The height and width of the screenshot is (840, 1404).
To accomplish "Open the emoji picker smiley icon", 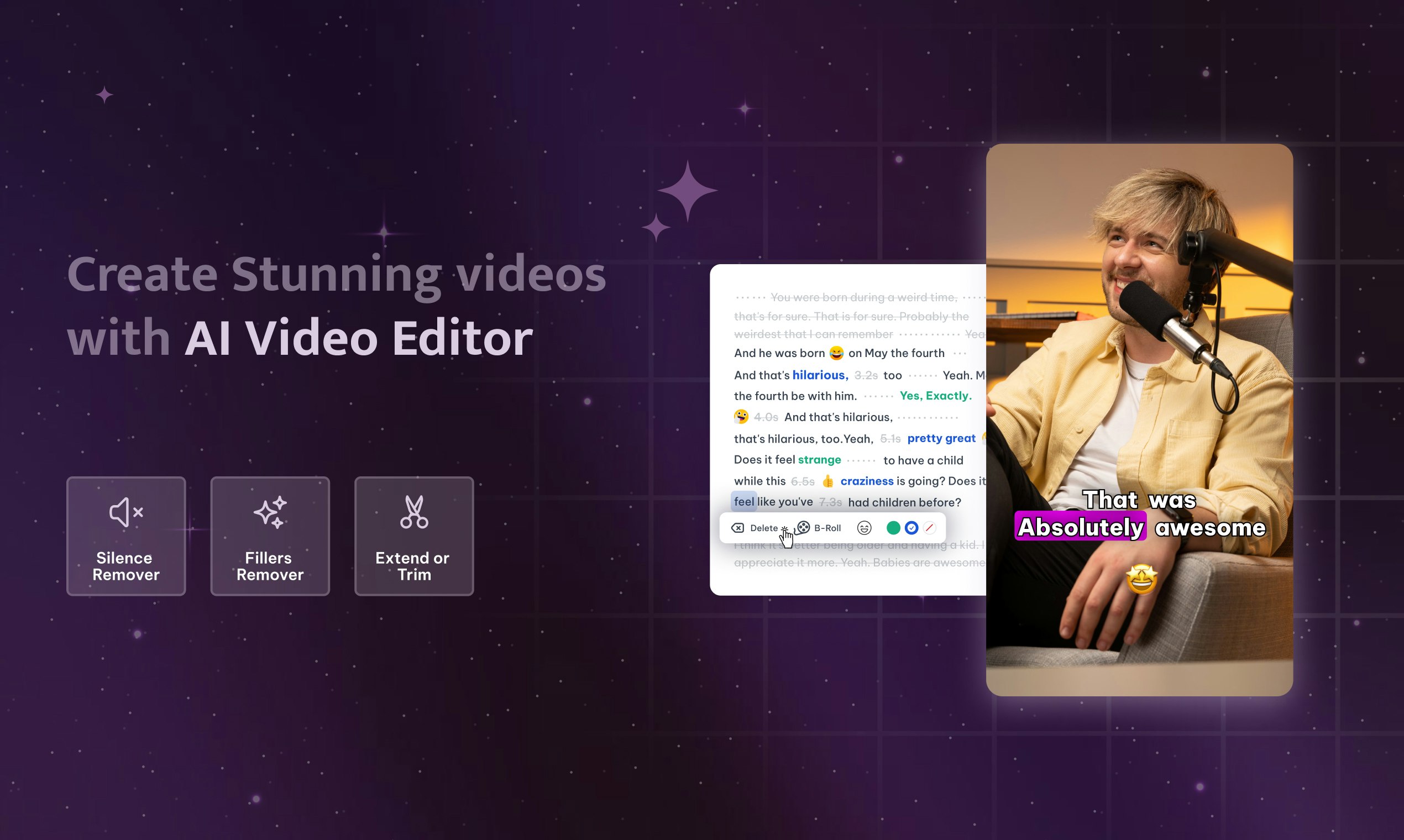I will [x=864, y=528].
